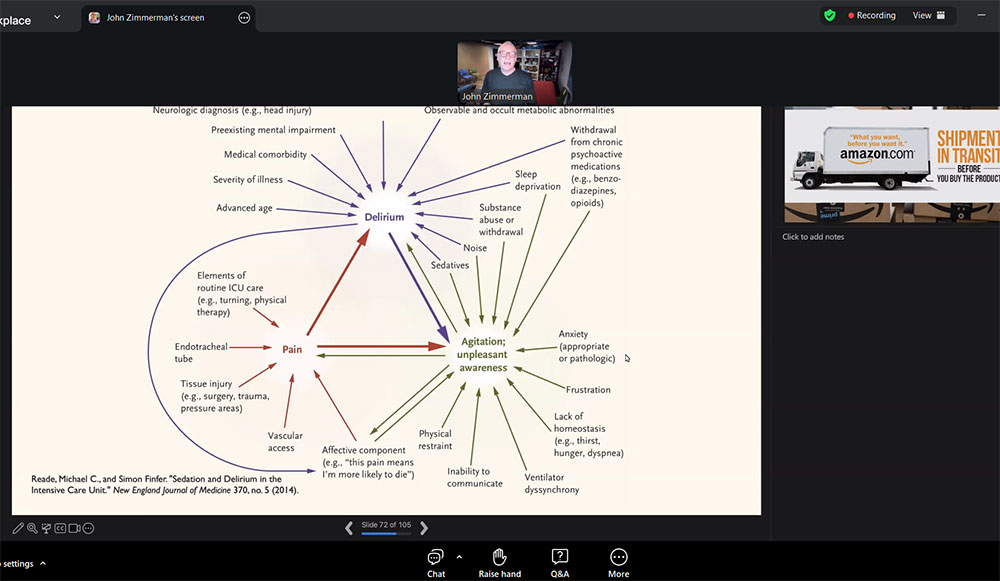Expand the Chat options caret

pyautogui.click(x=459, y=556)
